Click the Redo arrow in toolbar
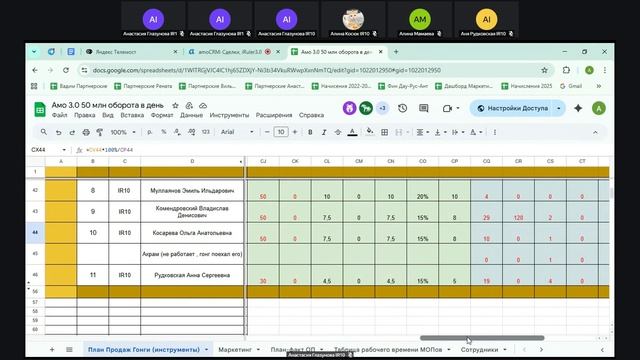The width and height of the screenshot is (640, 360). (x=72, y=132)
